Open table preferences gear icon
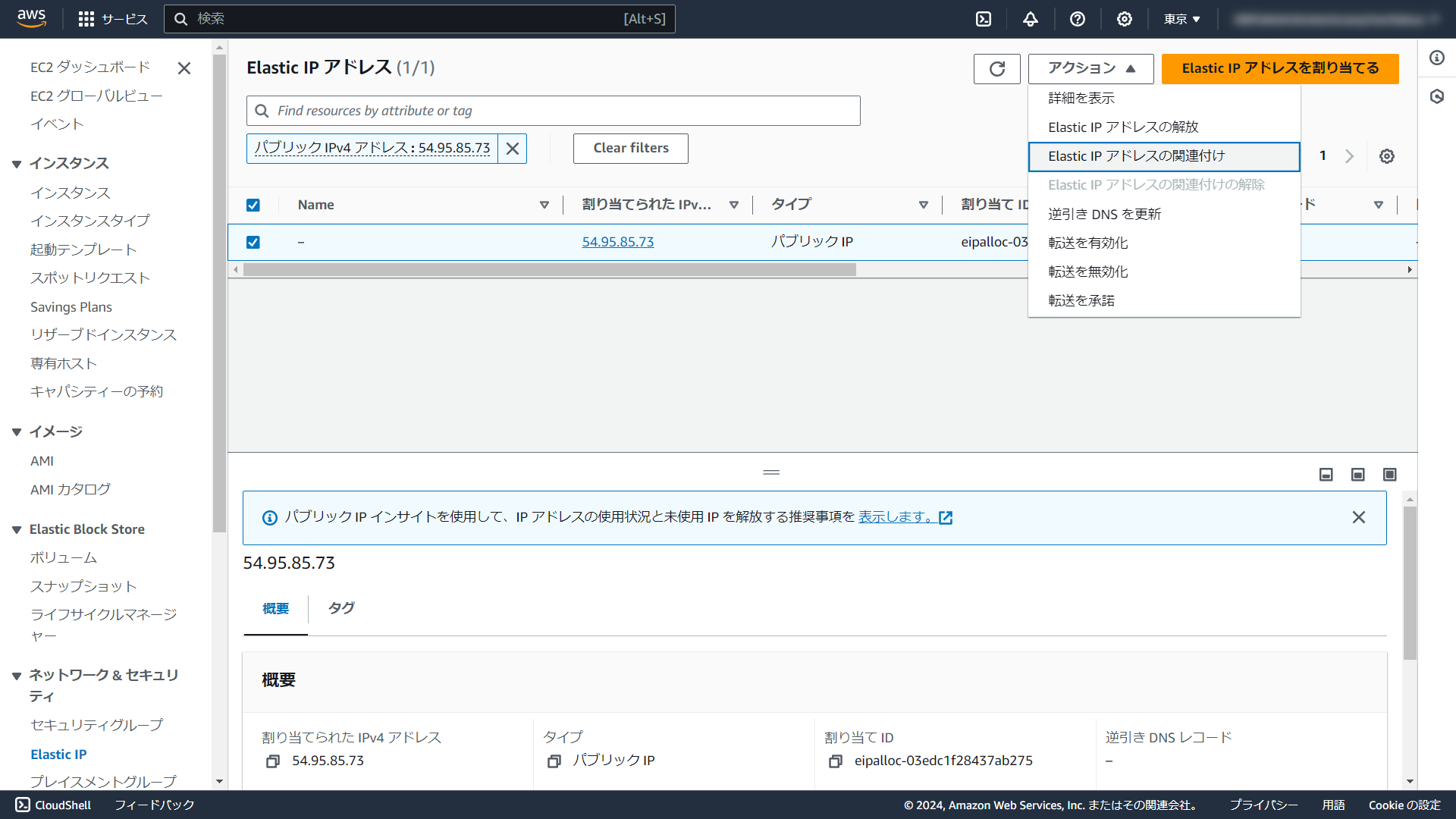 (x=1386, y=156)
